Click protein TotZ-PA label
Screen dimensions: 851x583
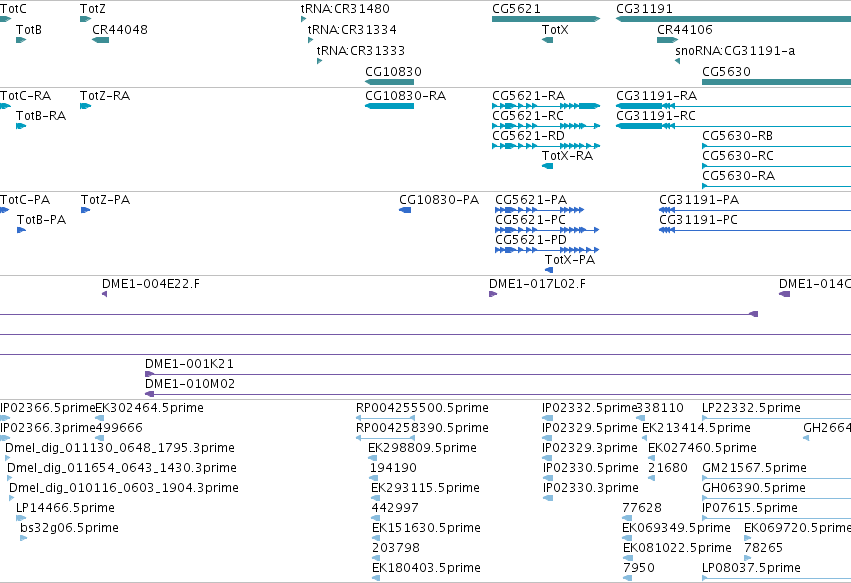[106, 200]
